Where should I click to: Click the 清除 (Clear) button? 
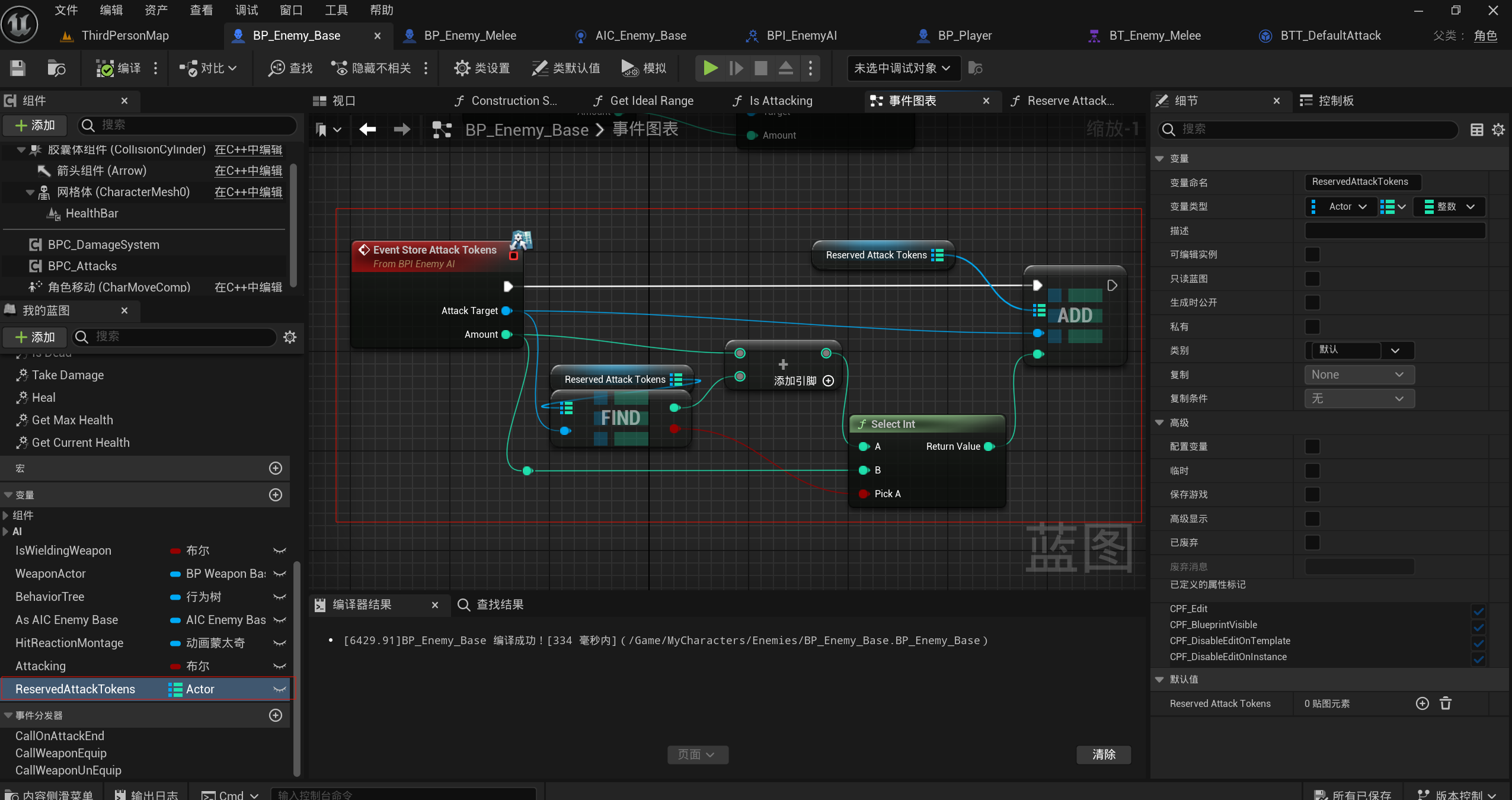click(1103, 754)
